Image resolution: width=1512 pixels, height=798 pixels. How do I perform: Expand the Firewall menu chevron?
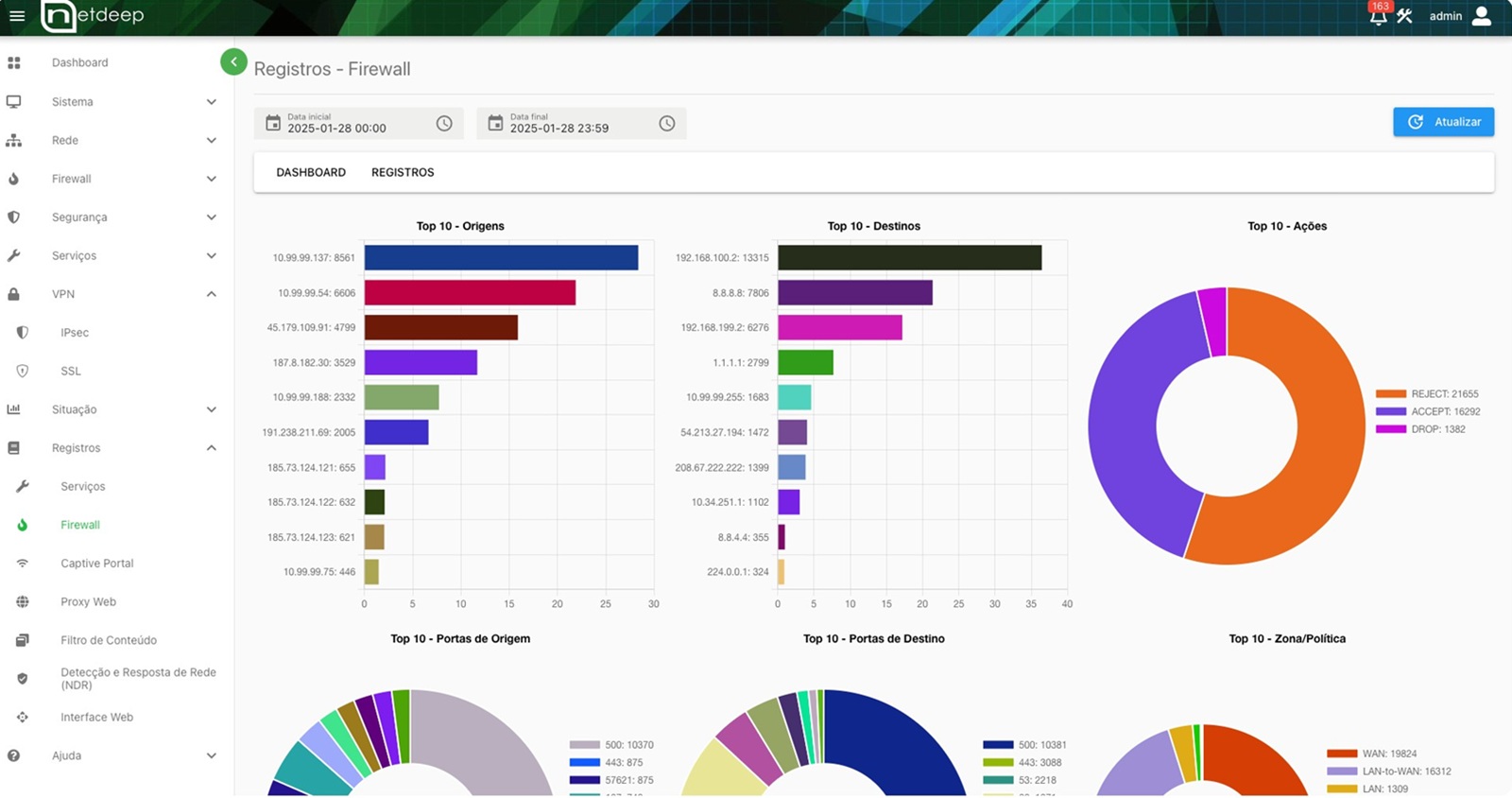coord(212,179)
